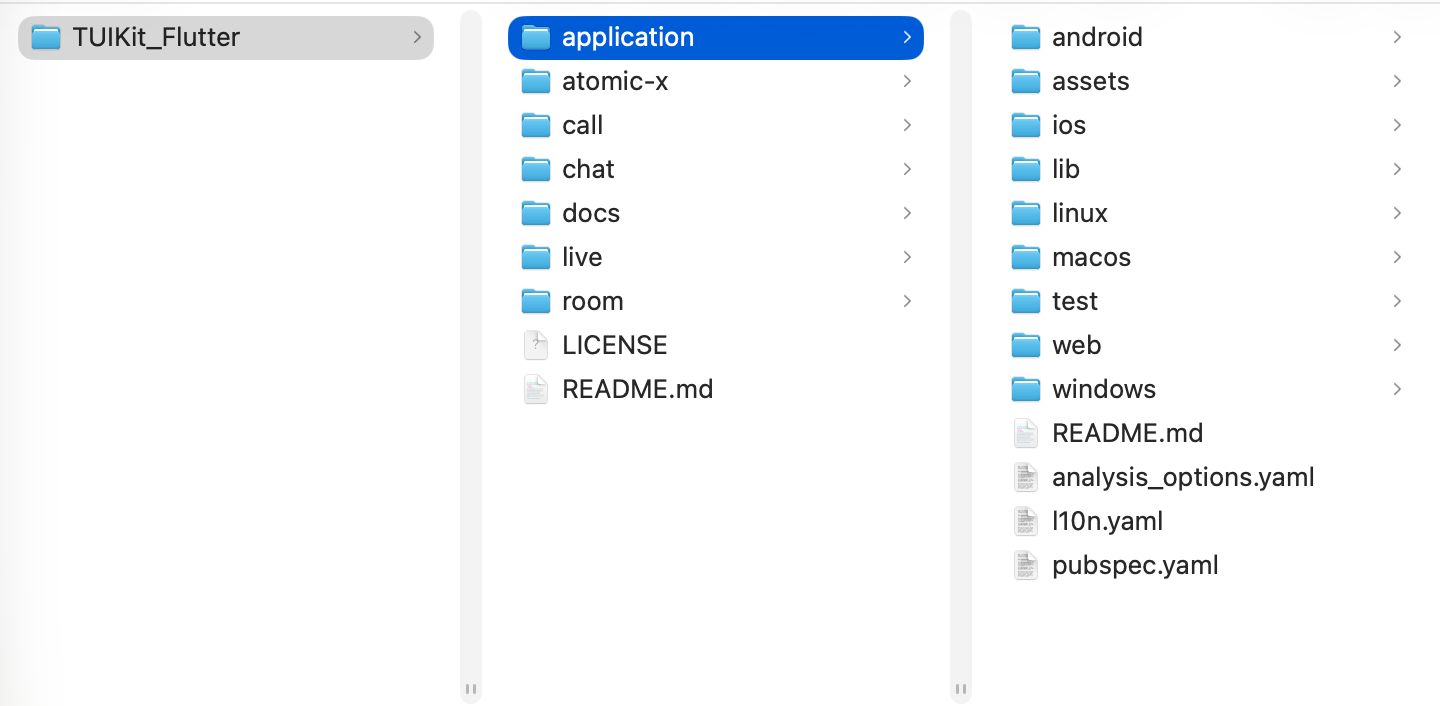Click the l10n.yaml file icon

[x=1026, y=521]
